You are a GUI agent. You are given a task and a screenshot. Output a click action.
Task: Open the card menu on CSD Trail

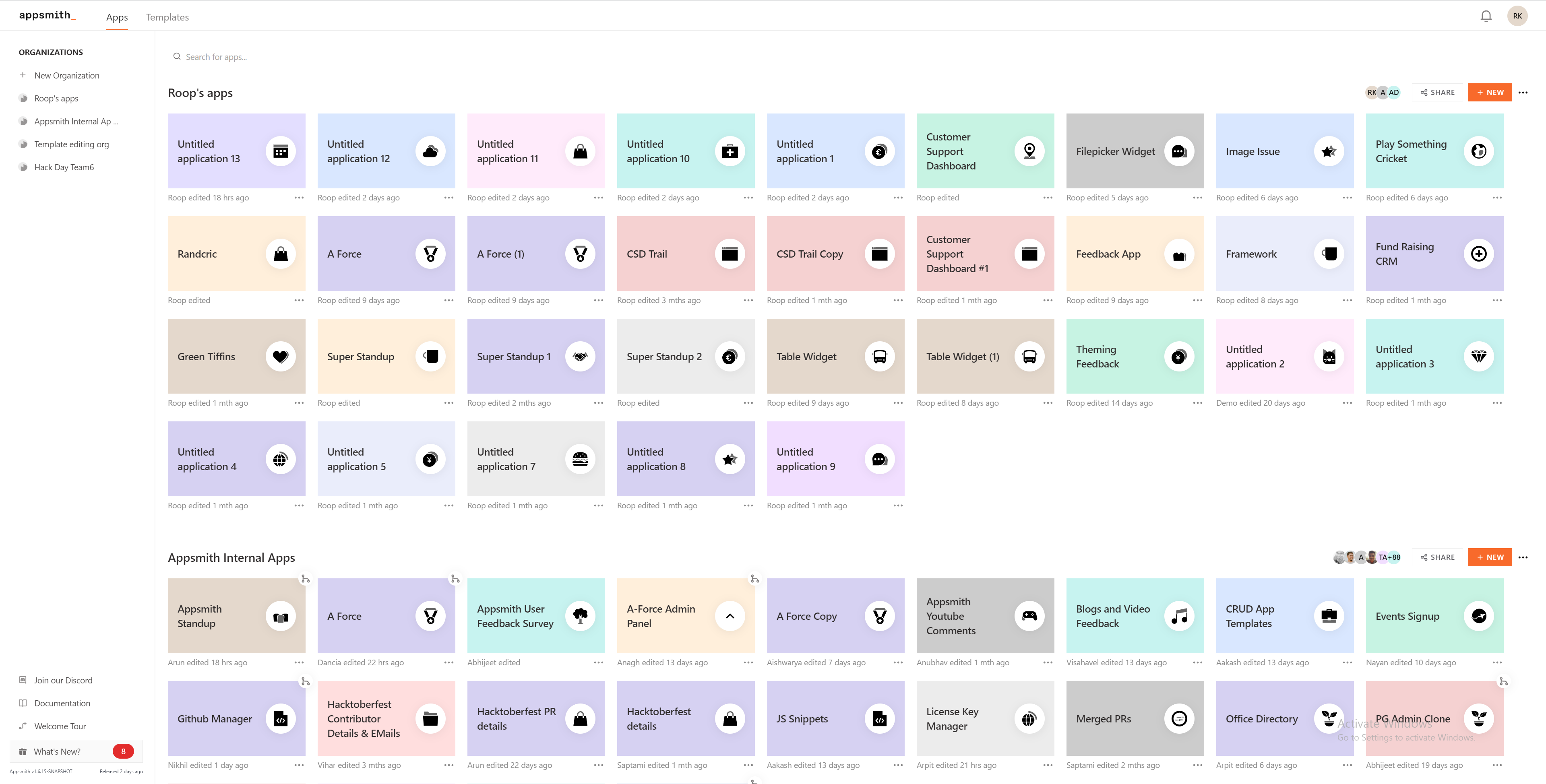(x=747, y=301)
